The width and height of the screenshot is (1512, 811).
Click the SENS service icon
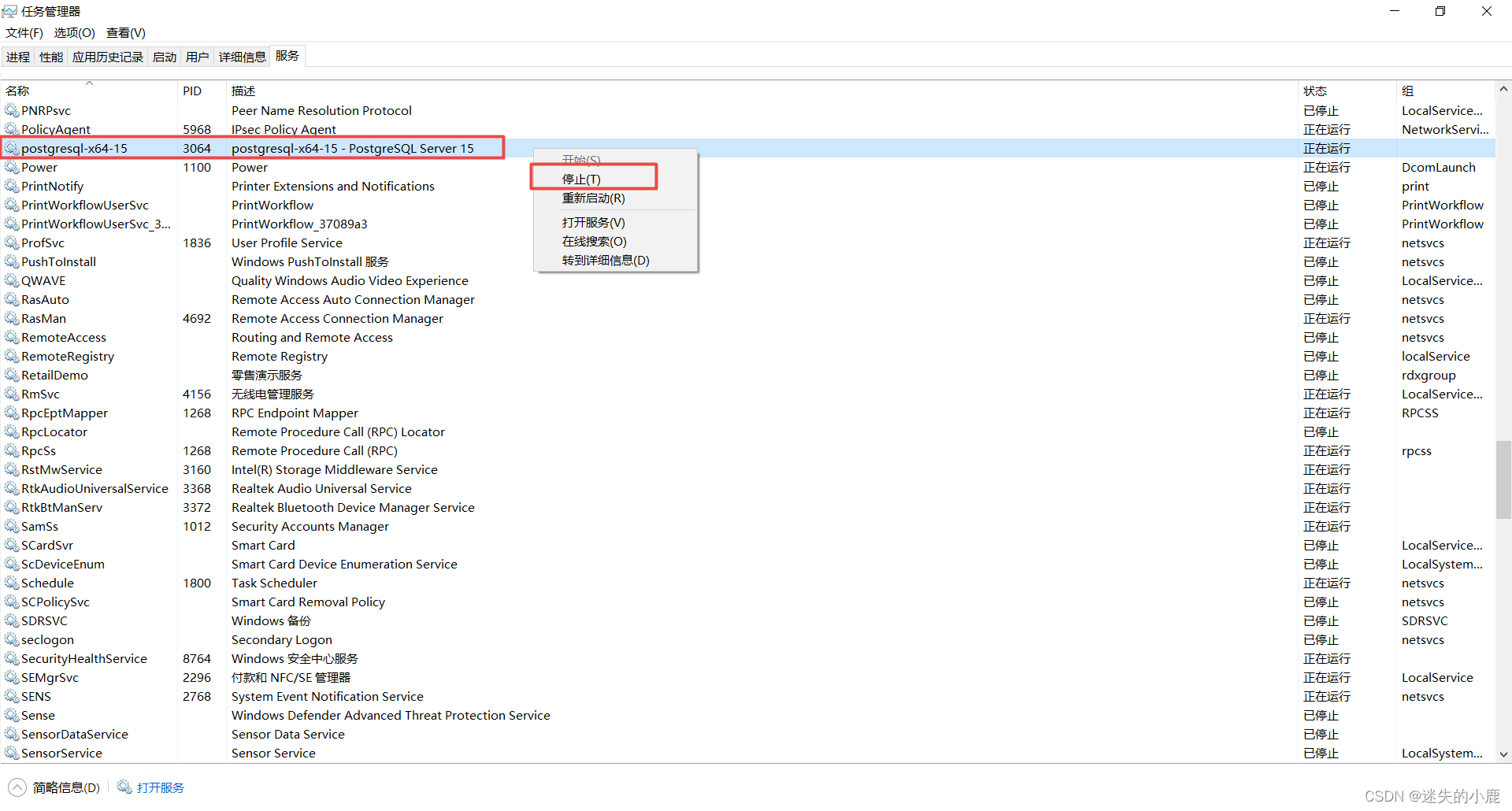click(x=12, y=696)
